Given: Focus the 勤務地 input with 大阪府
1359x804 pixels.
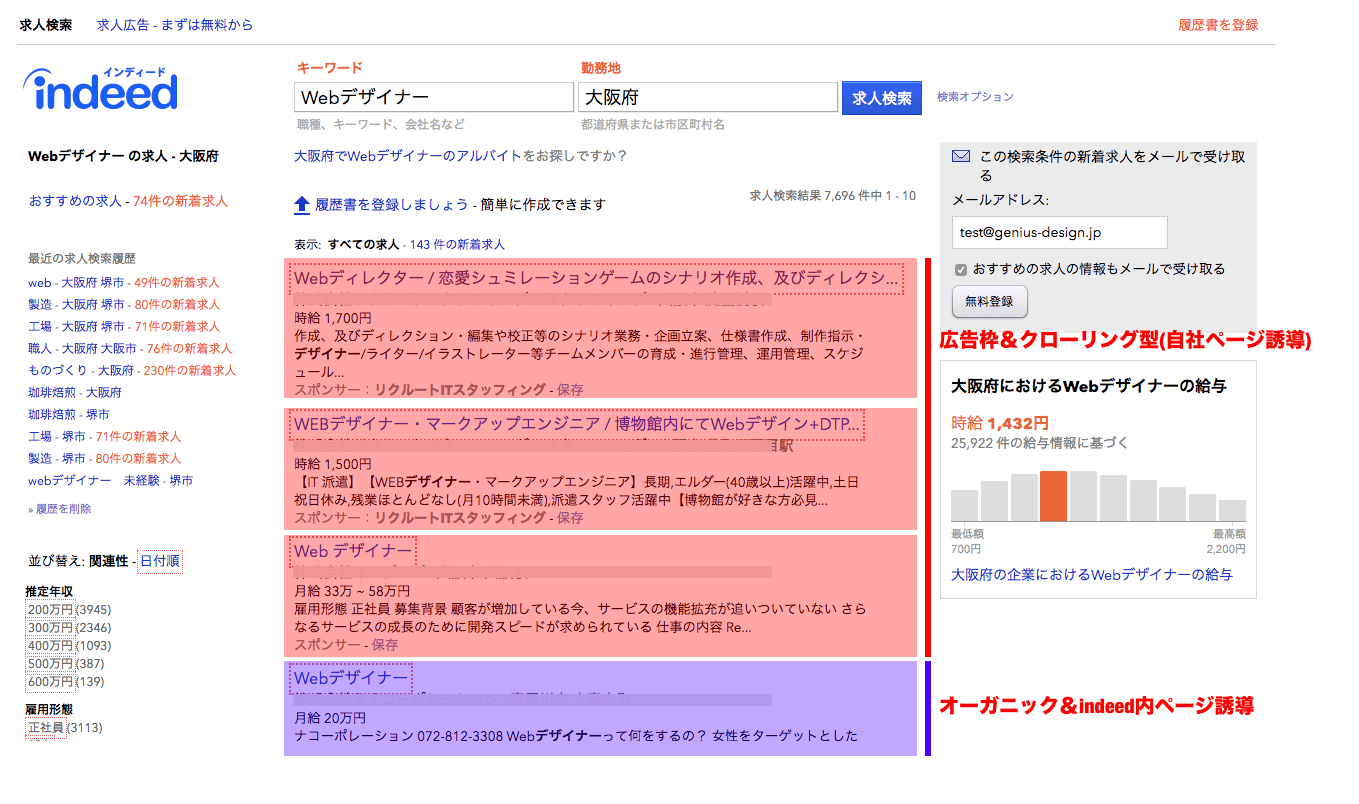Looking at the screenshot, I should tap(708, 97).
